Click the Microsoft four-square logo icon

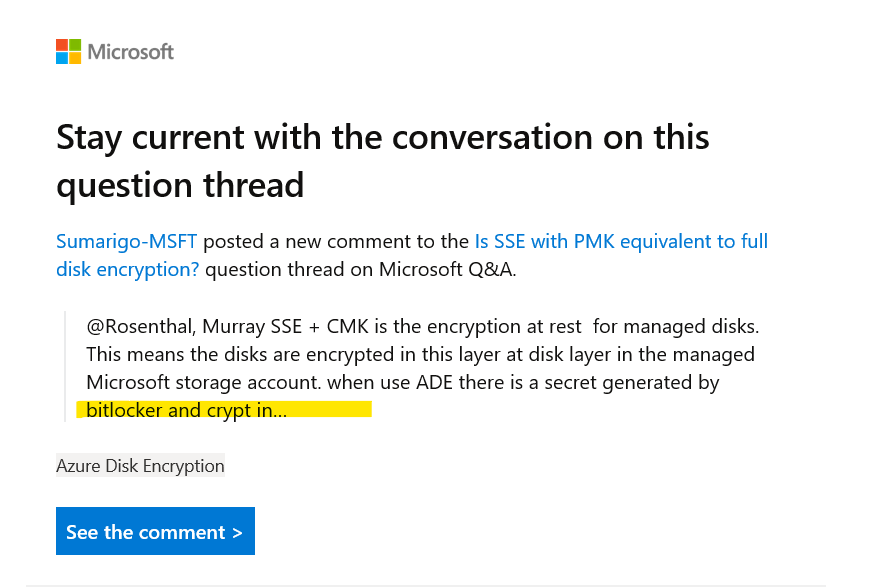pyautogui.click(x=68, y=51)
